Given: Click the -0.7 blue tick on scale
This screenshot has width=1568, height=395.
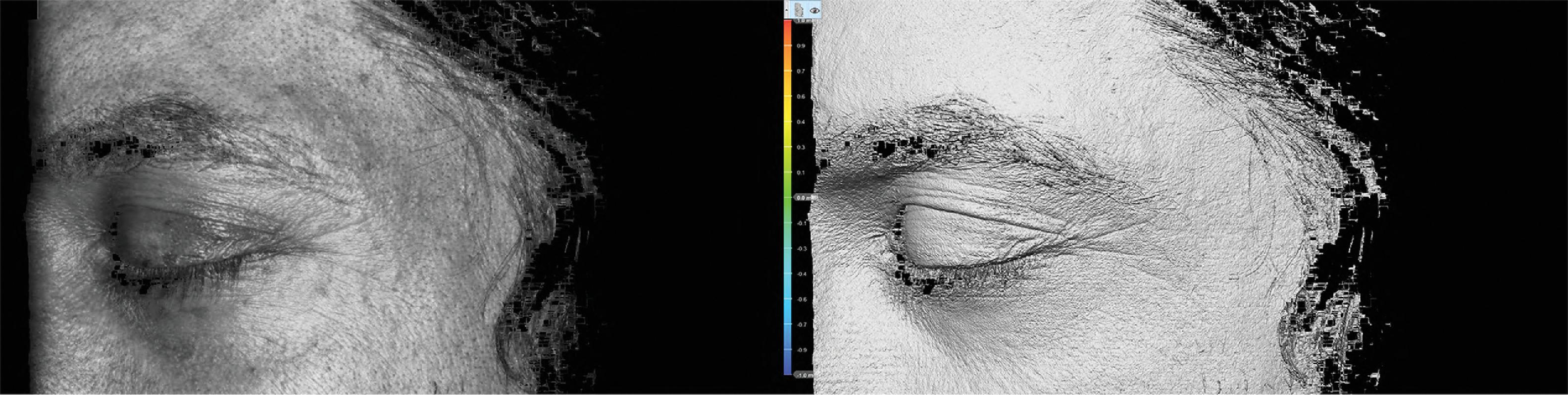Looking at the screenshot, I should point(801,325).
